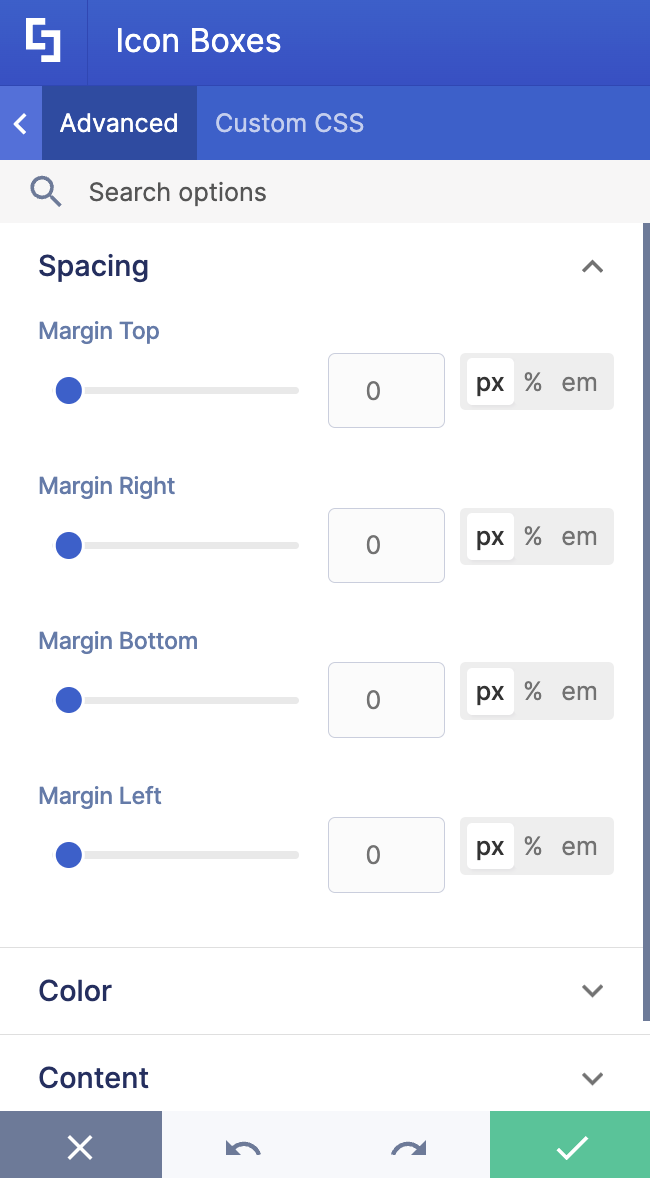
Task: Collapse the Spacing section
Action: click(x=592, y=267)
